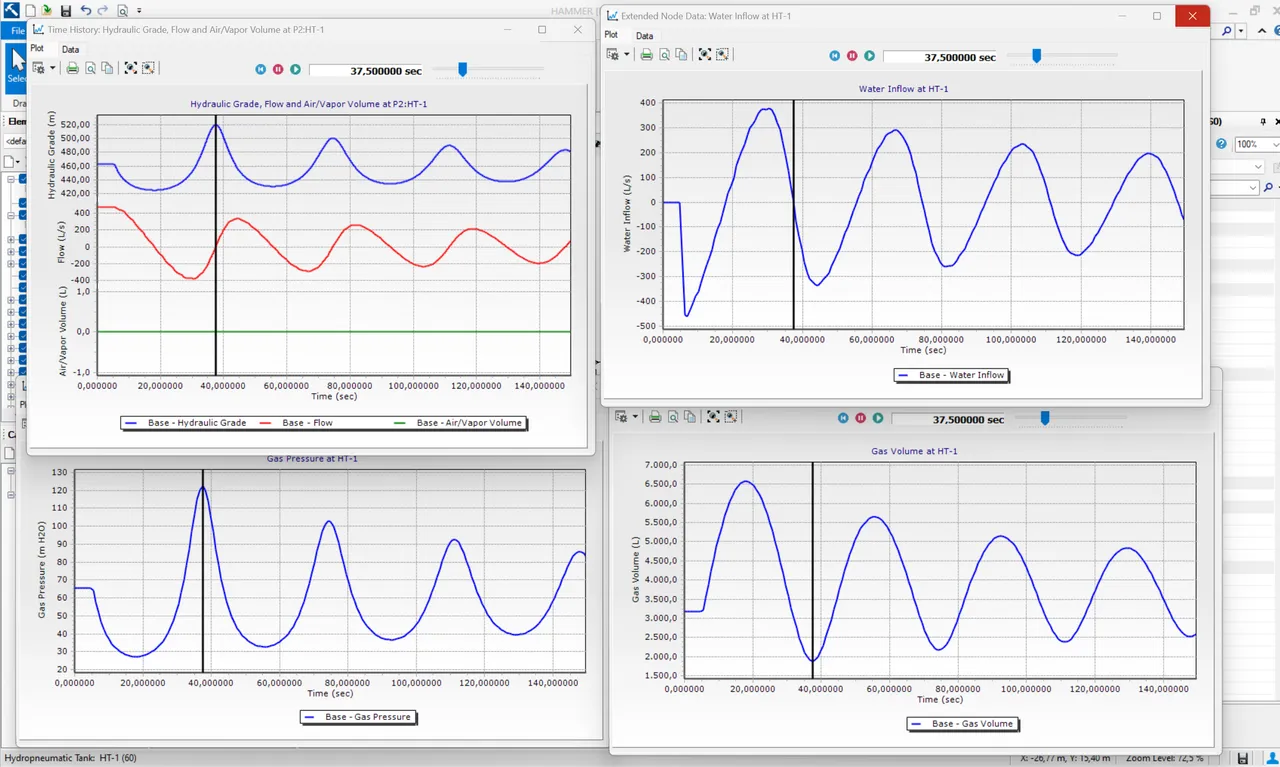Screen dimensions: 1280x767
Task: Save the model using floppy disk icon
Action: (x=66, y=10)
